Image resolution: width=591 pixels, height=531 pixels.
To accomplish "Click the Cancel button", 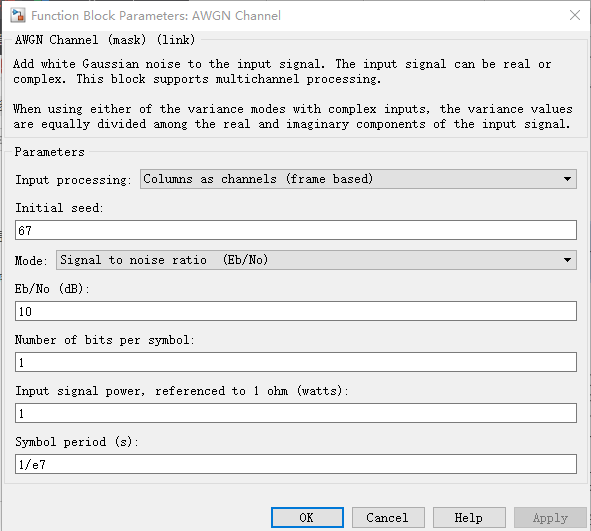I will point(388,517).
